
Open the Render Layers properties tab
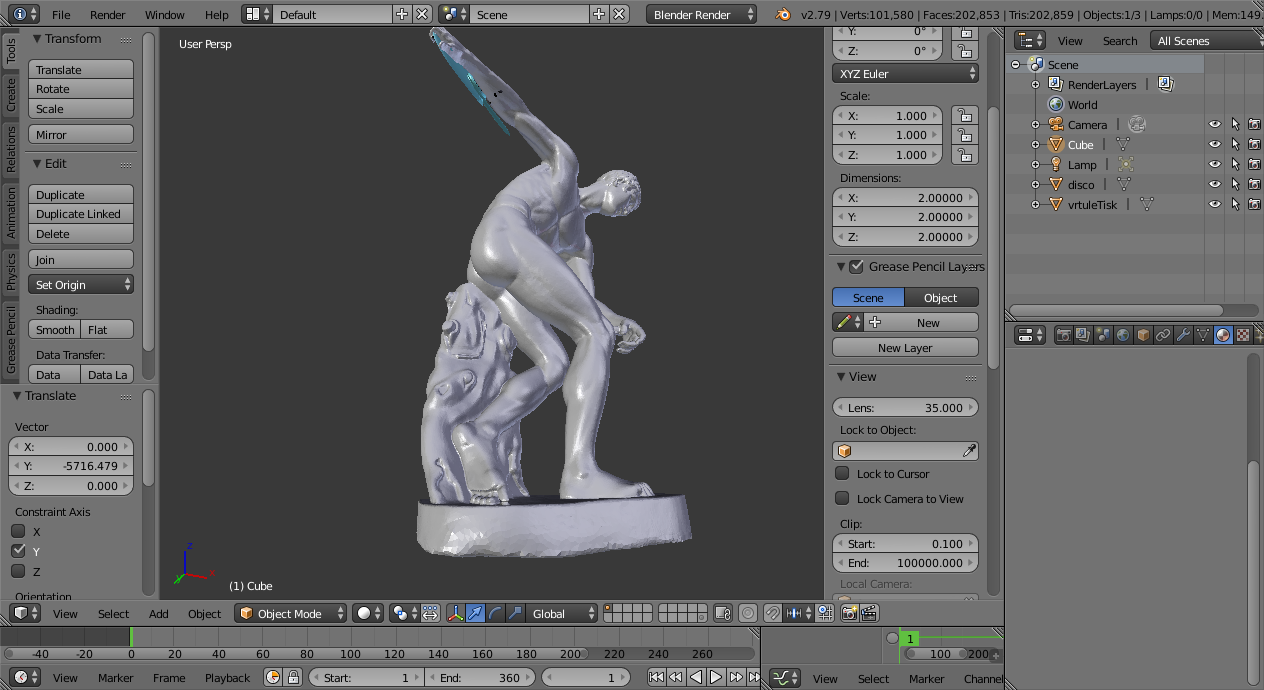[1083, 336]
